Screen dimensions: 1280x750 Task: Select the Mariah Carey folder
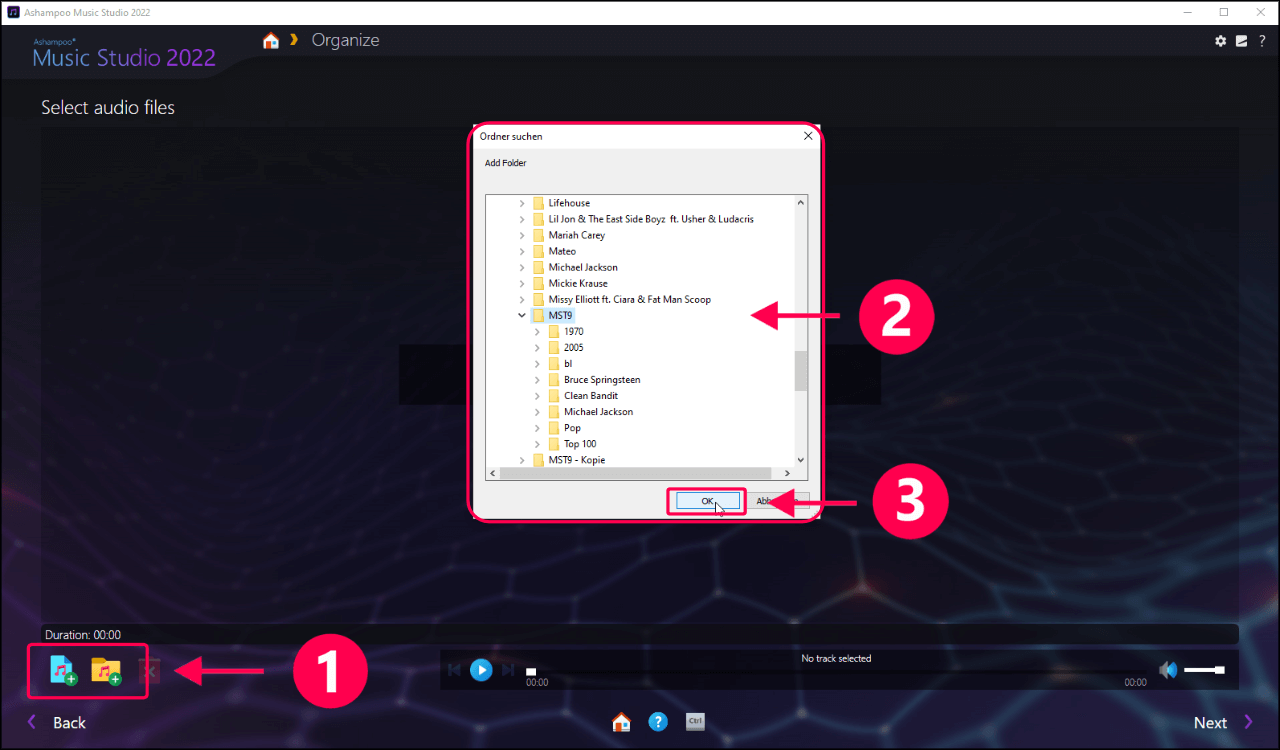coord(576,235)
